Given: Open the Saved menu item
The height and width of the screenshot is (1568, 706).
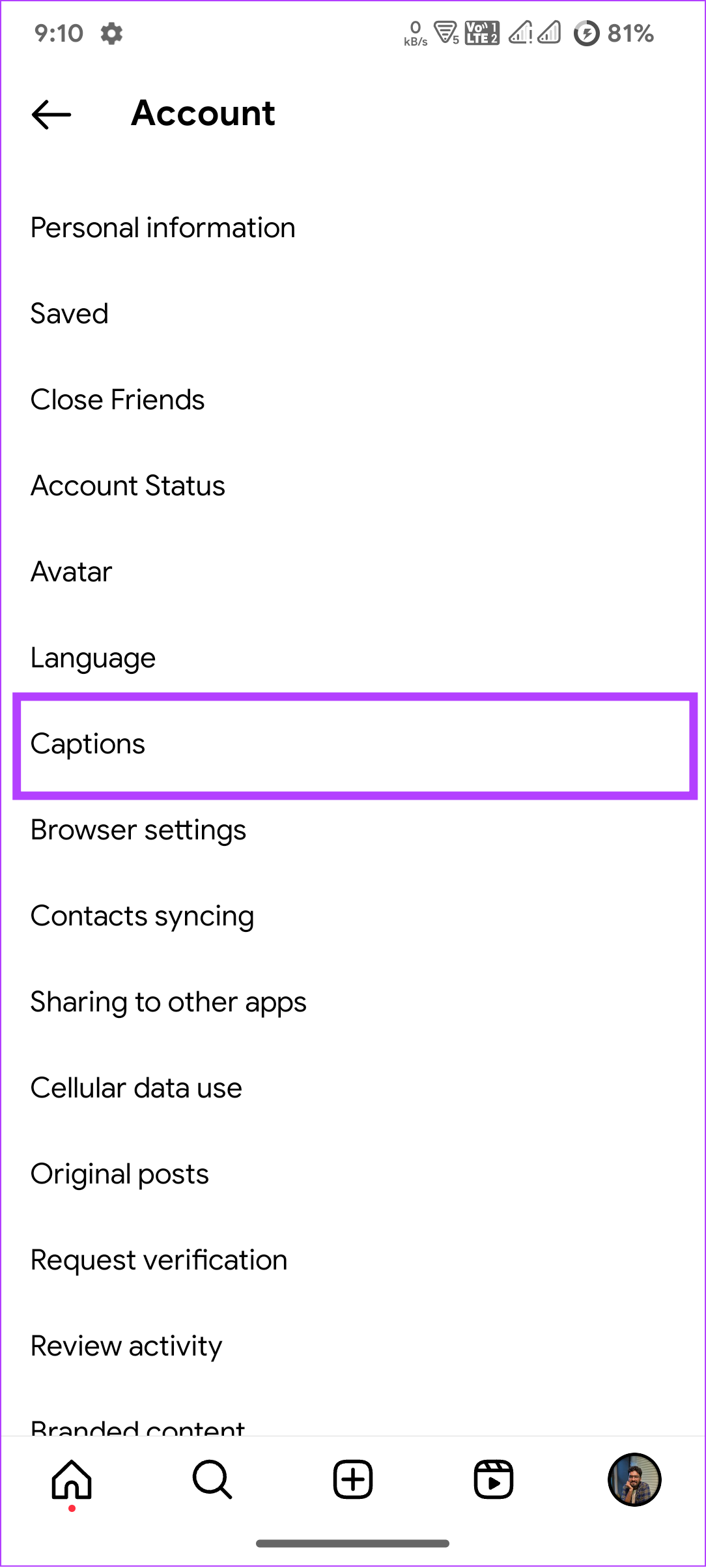Looking at the screenshot, I should tap(353, 314).
